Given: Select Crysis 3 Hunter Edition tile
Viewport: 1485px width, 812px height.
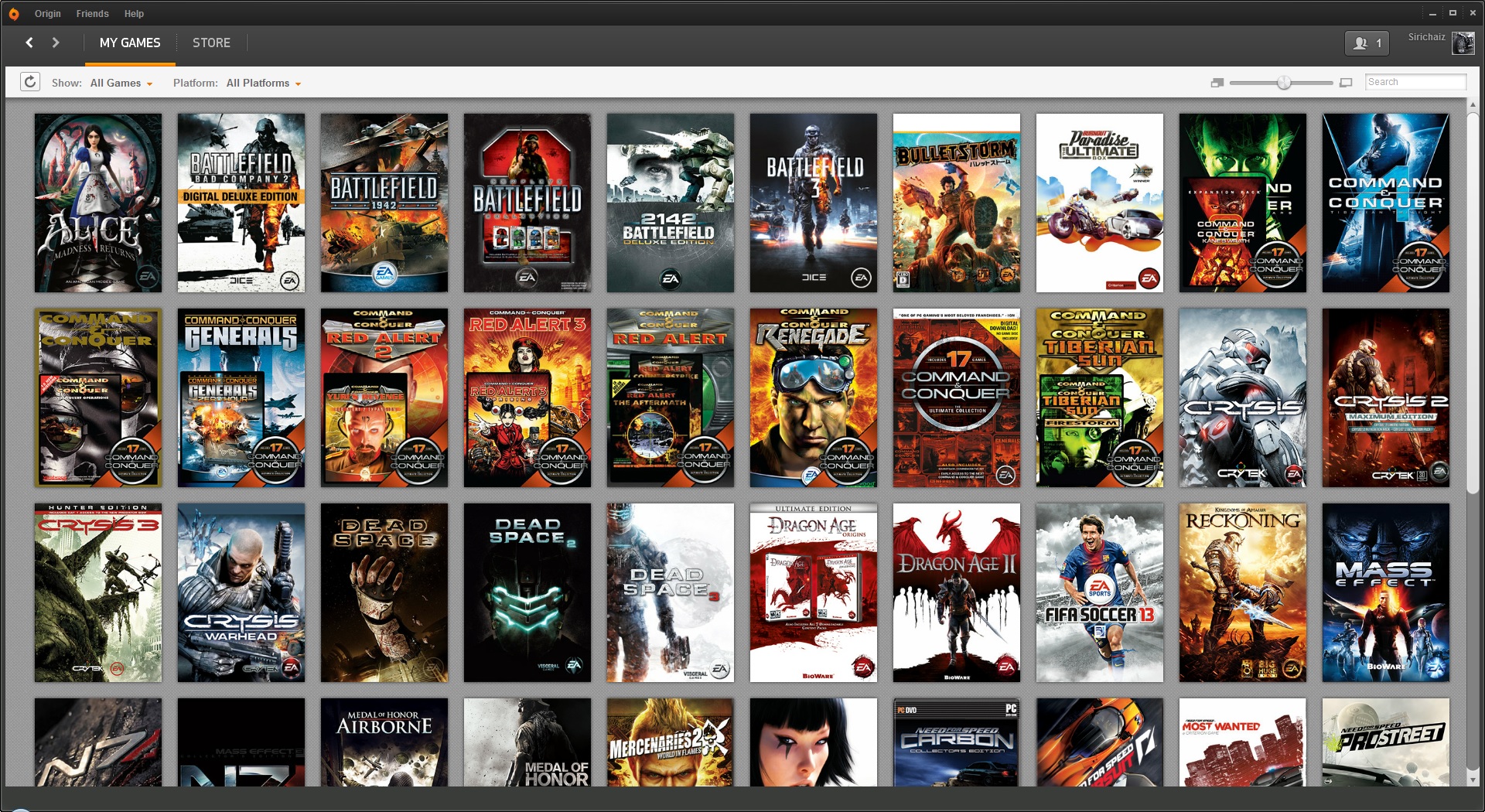Looking at the screenshot, I should coord(98,592).
